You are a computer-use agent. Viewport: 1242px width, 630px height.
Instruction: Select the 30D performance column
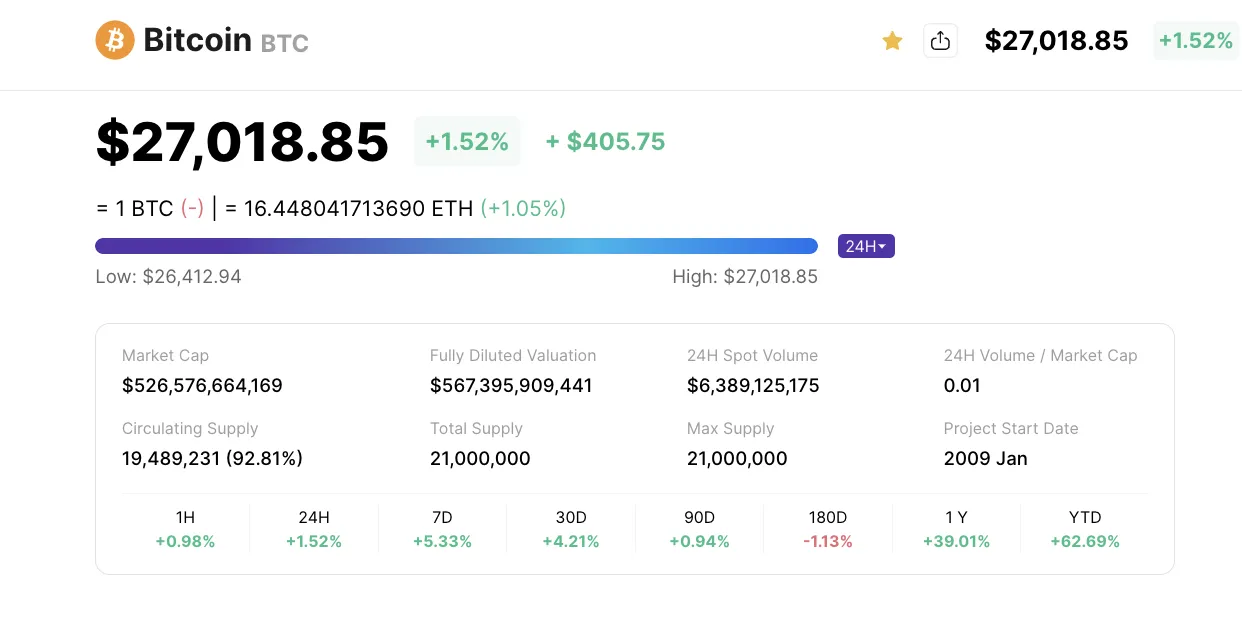[571, 529]
